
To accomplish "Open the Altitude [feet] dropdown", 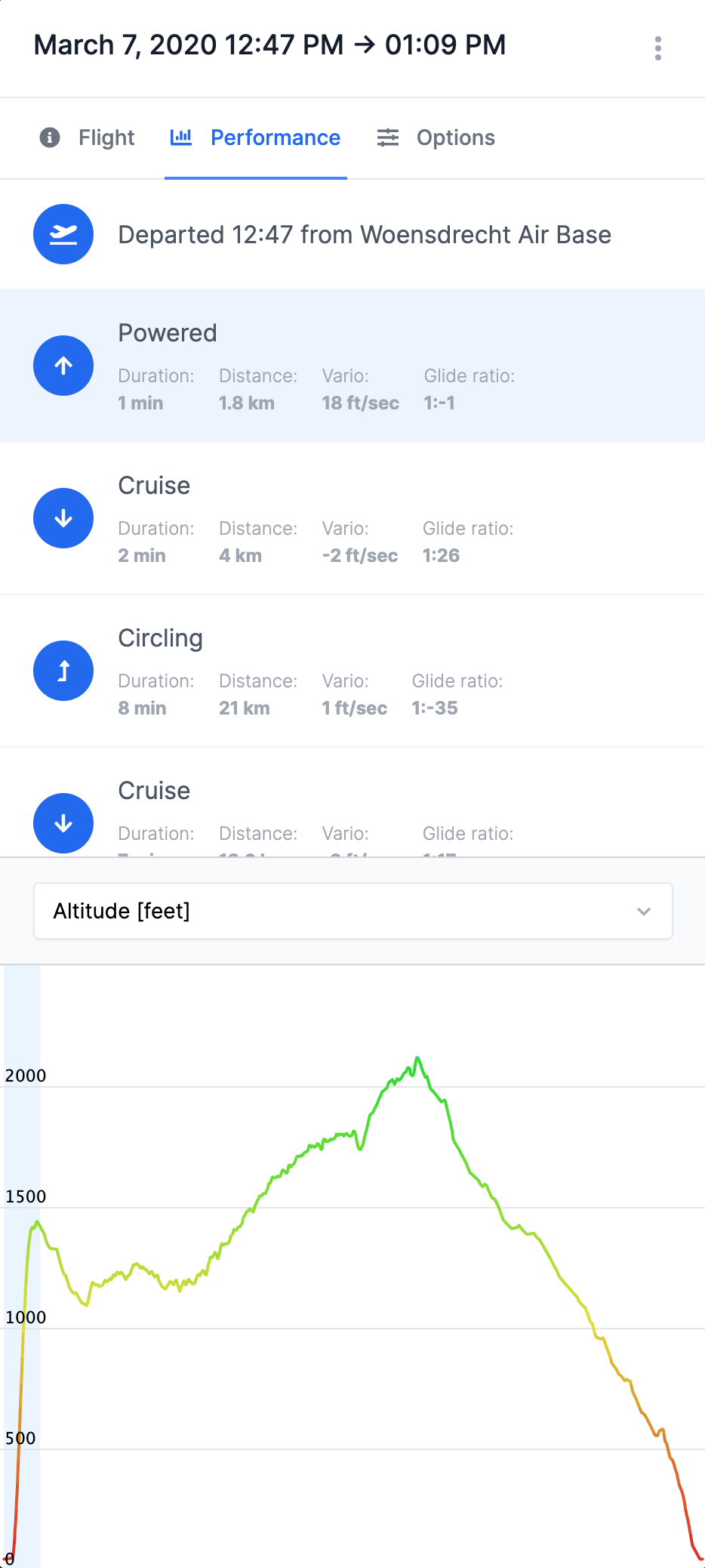I will point(353,911).
